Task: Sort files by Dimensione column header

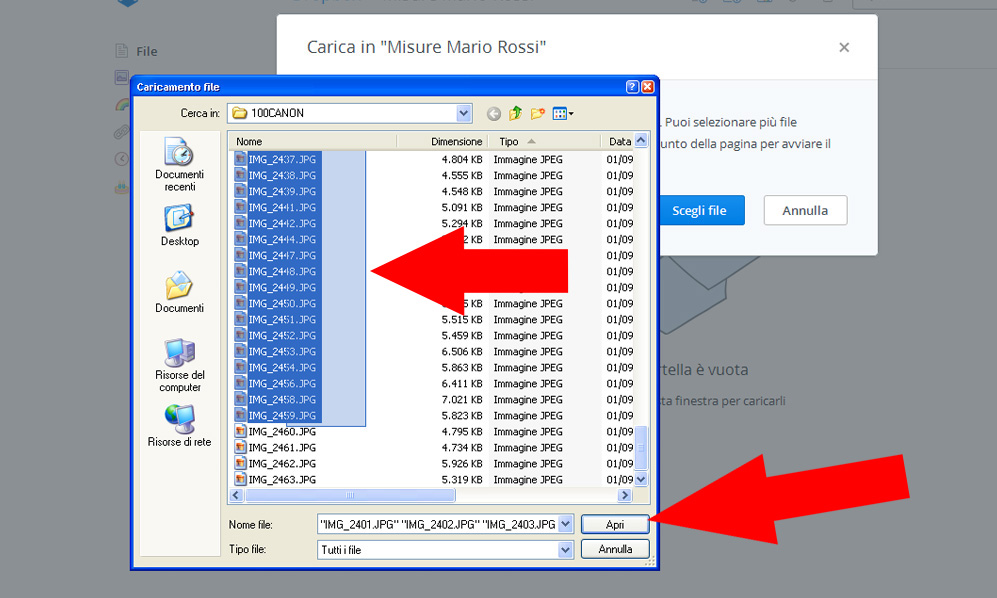Action: 456,142
